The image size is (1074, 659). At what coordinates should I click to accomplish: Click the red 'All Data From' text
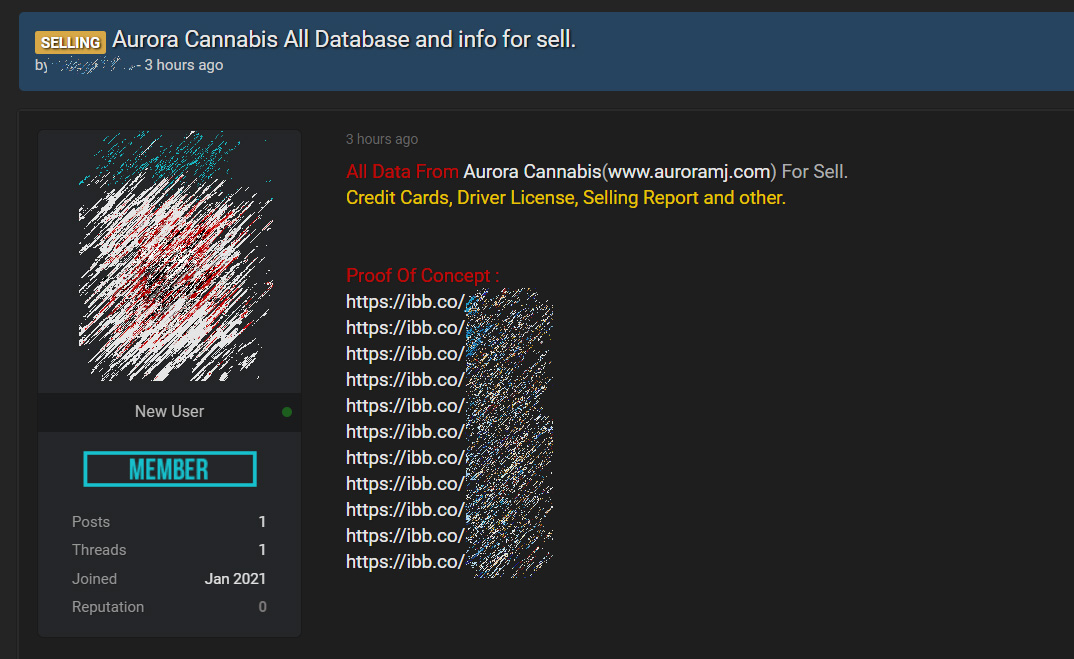click(402, 171)
